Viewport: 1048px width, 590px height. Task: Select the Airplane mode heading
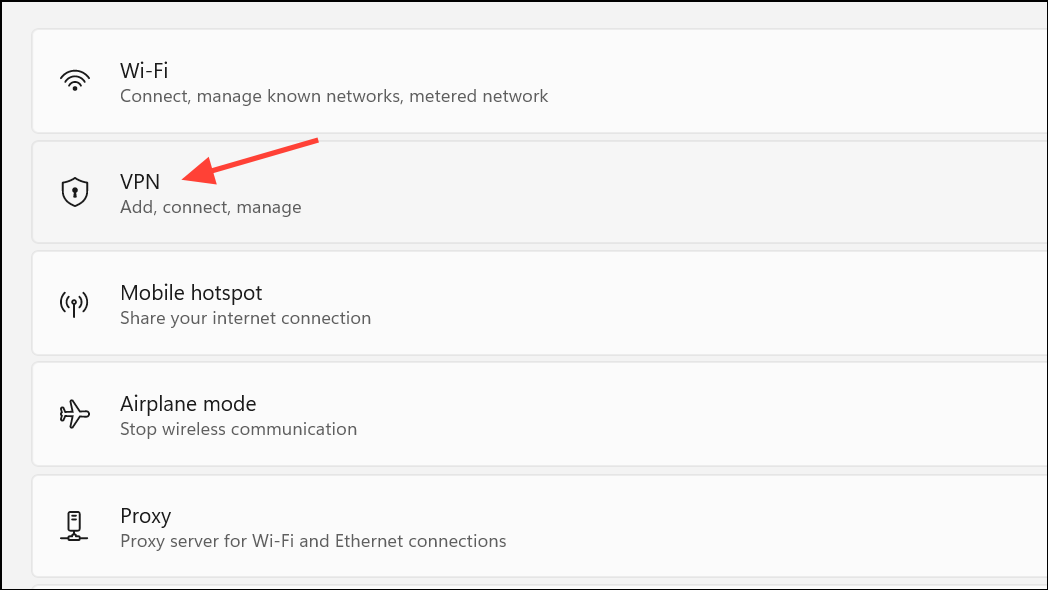(188, 404)
